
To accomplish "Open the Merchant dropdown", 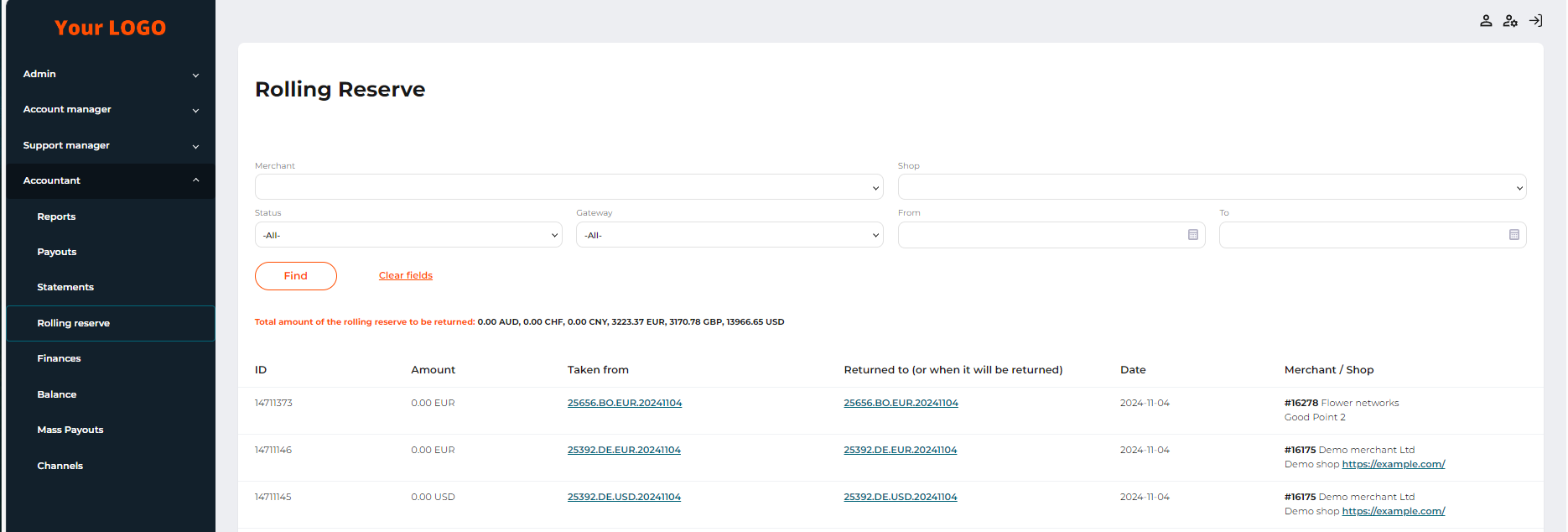I will click(x=569, y=187).
